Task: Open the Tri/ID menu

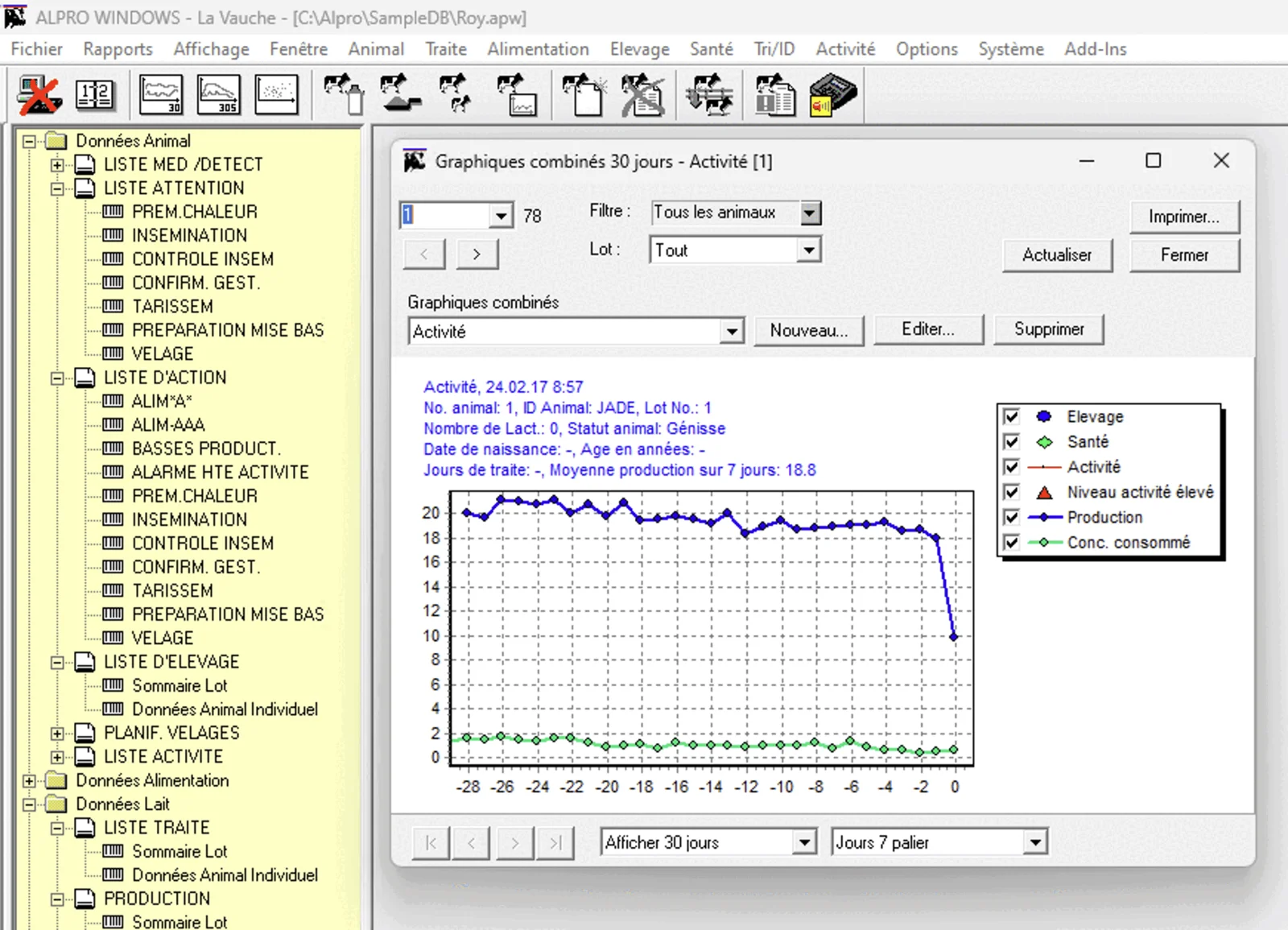Action: click(774, 49)
